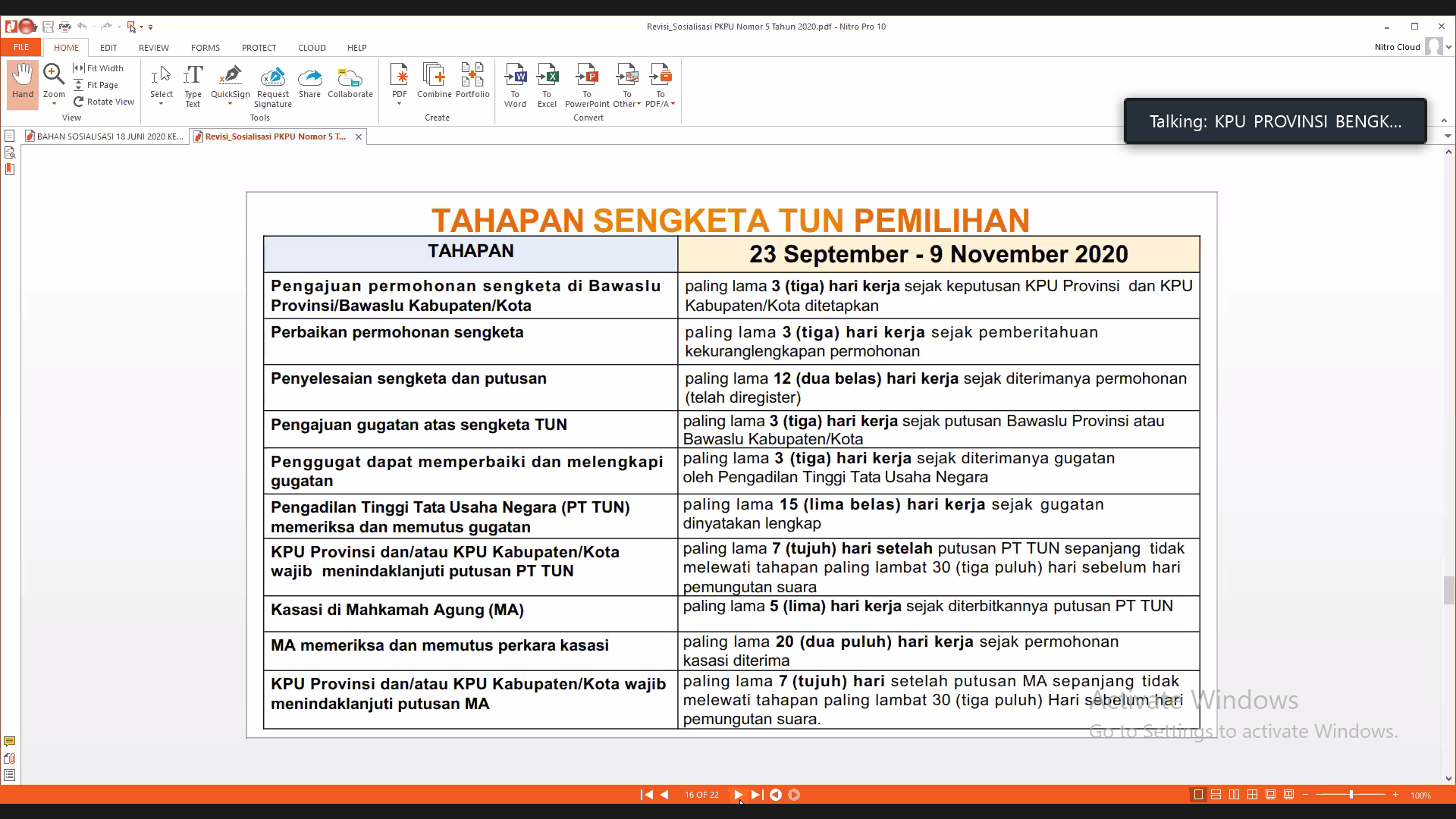Convert To Word
The height and width of the screenshot is (819, 1456).
tap(515, 86)
